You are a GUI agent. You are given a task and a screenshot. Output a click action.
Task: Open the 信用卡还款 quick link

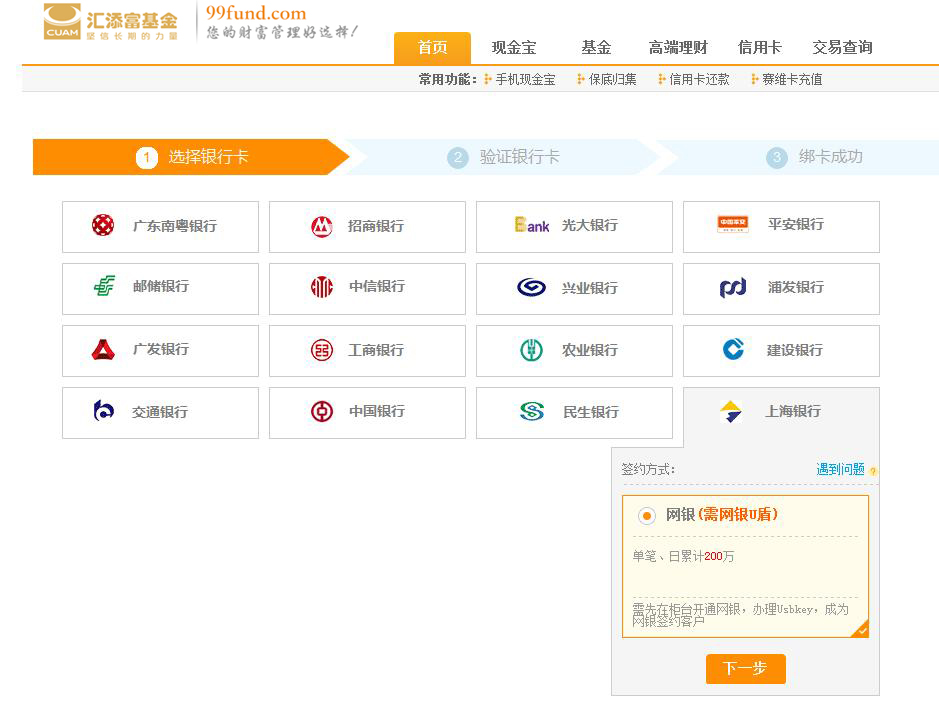pos(699,80)
